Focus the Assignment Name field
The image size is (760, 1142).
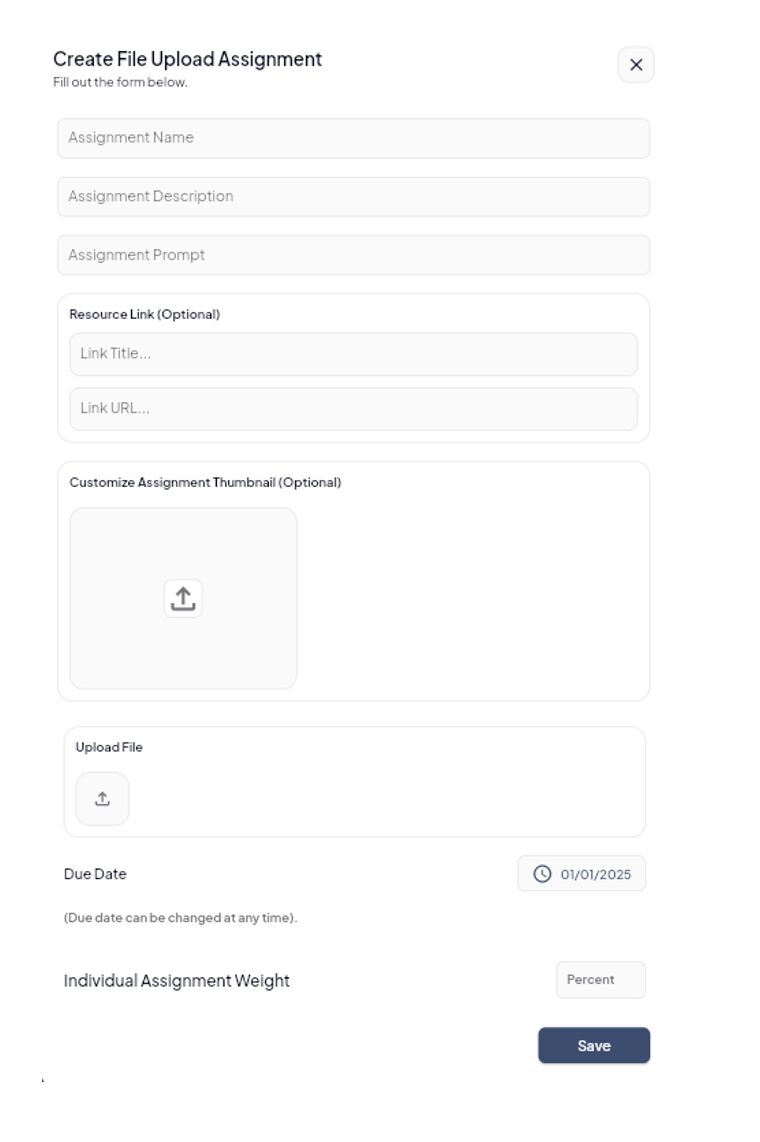pyautogui.click(x=353, y=138)
